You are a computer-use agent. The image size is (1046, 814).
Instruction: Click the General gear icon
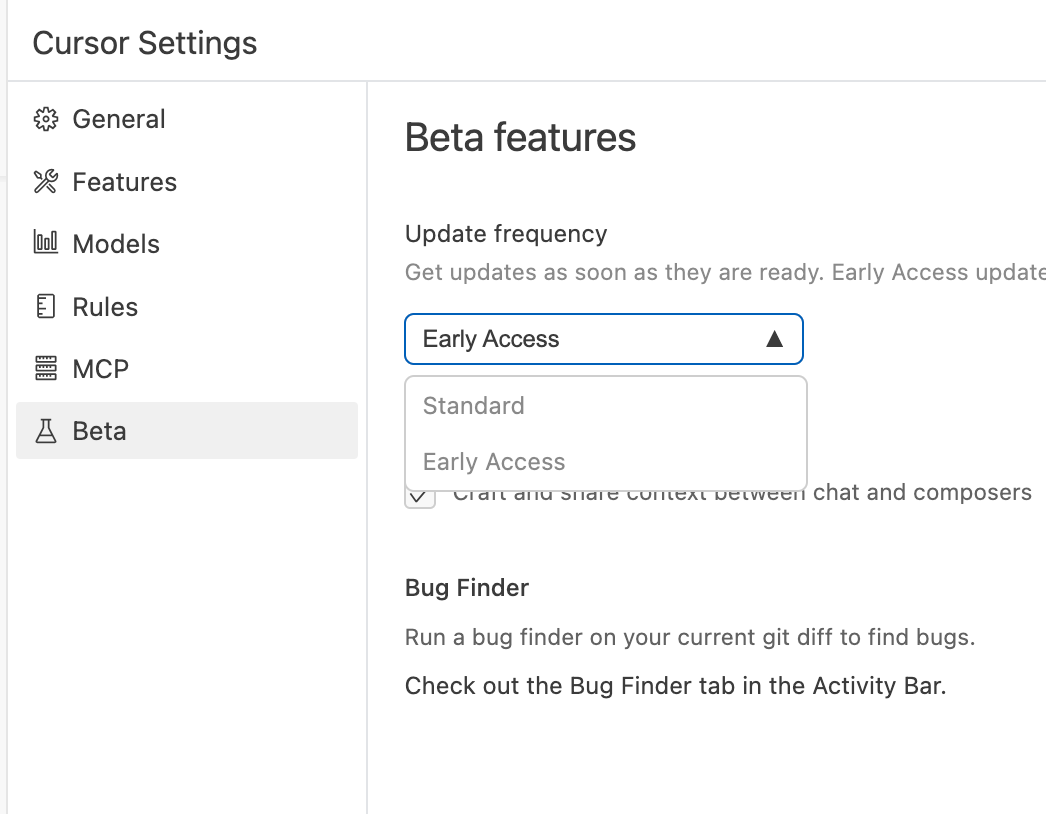click(45, 119)
